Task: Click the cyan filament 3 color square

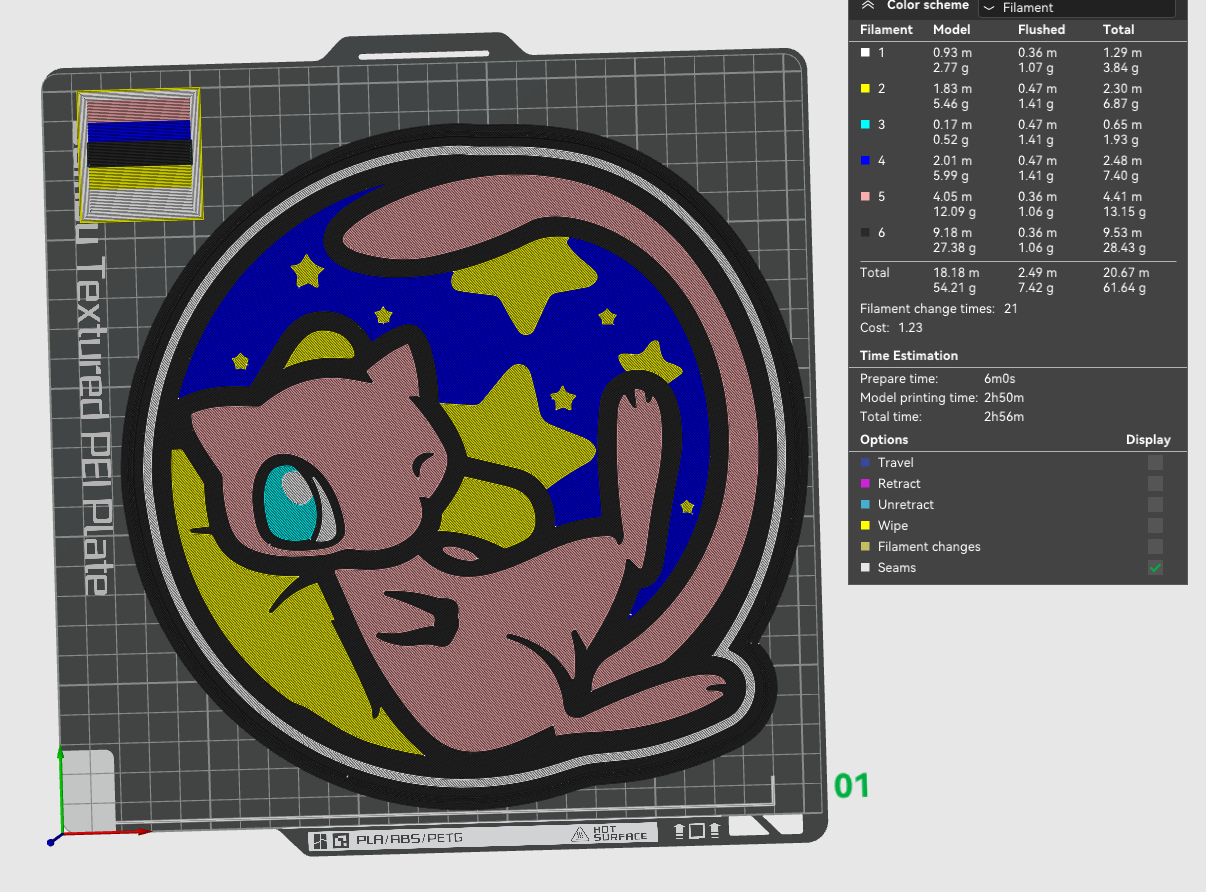Action: tap(865, 125)
